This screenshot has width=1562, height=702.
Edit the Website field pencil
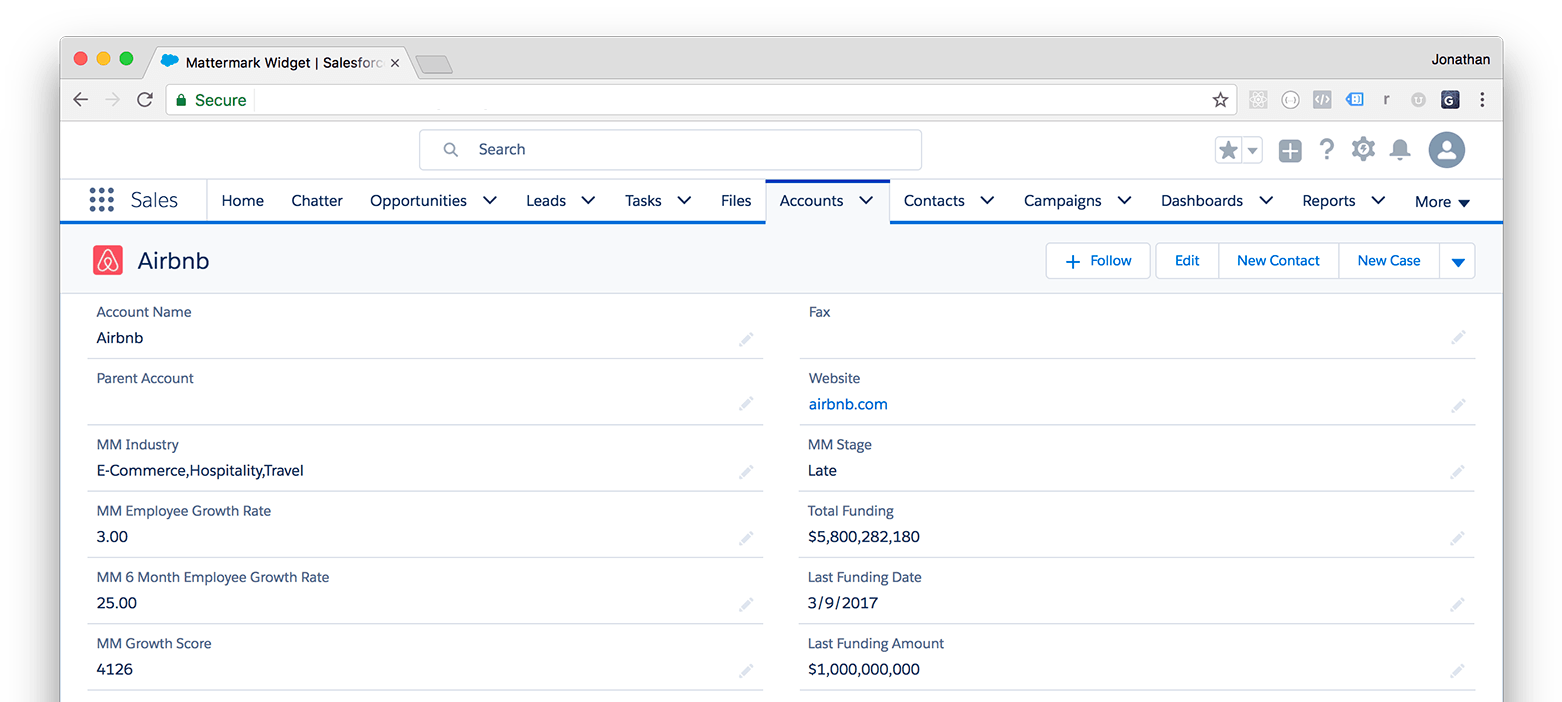coord(1458,405)
